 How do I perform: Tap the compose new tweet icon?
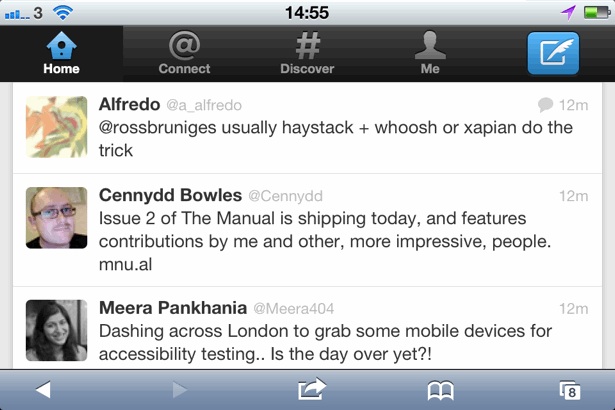point(552,54)
